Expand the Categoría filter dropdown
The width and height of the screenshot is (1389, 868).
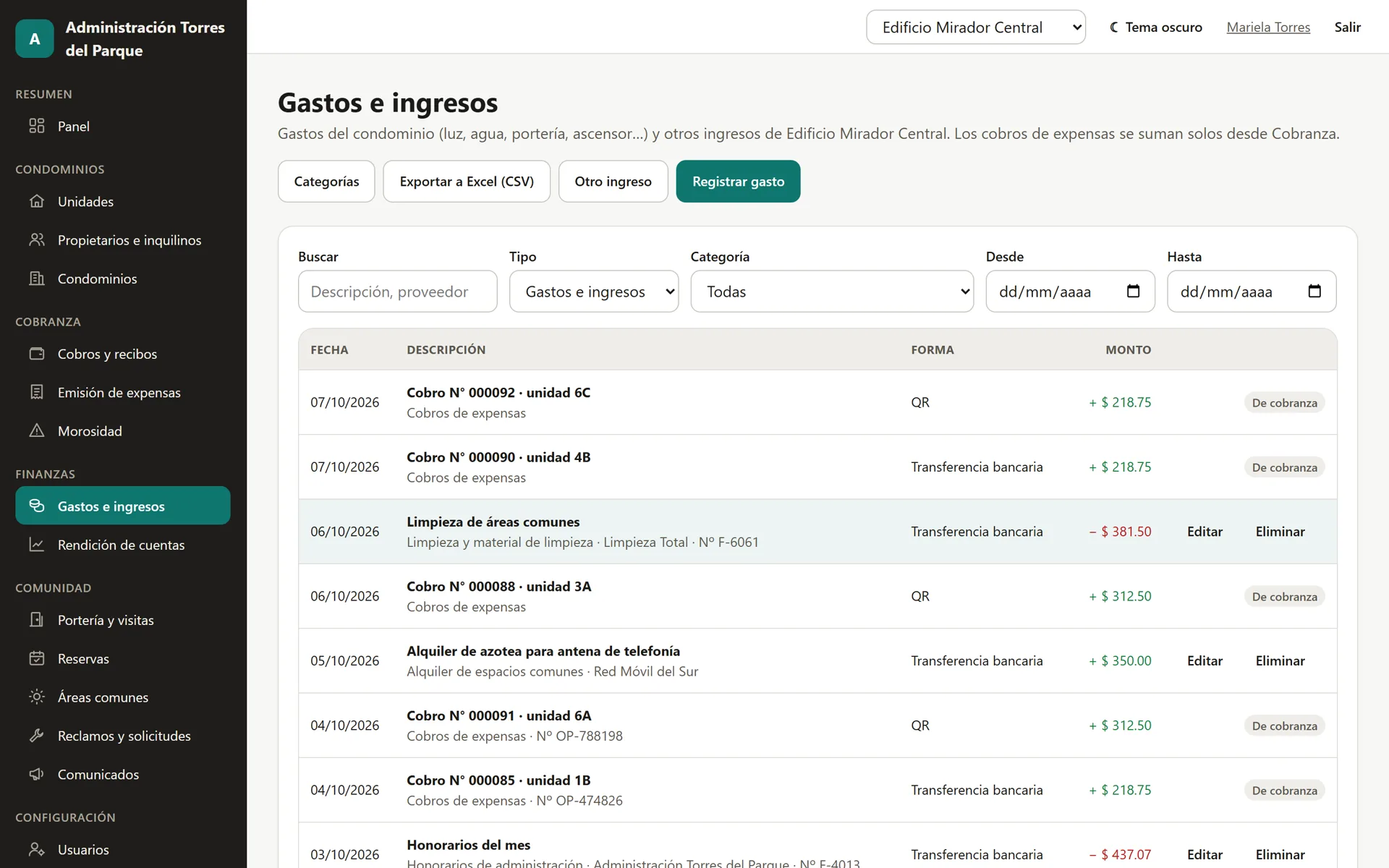pyautogui.click(x=832, y=292)
